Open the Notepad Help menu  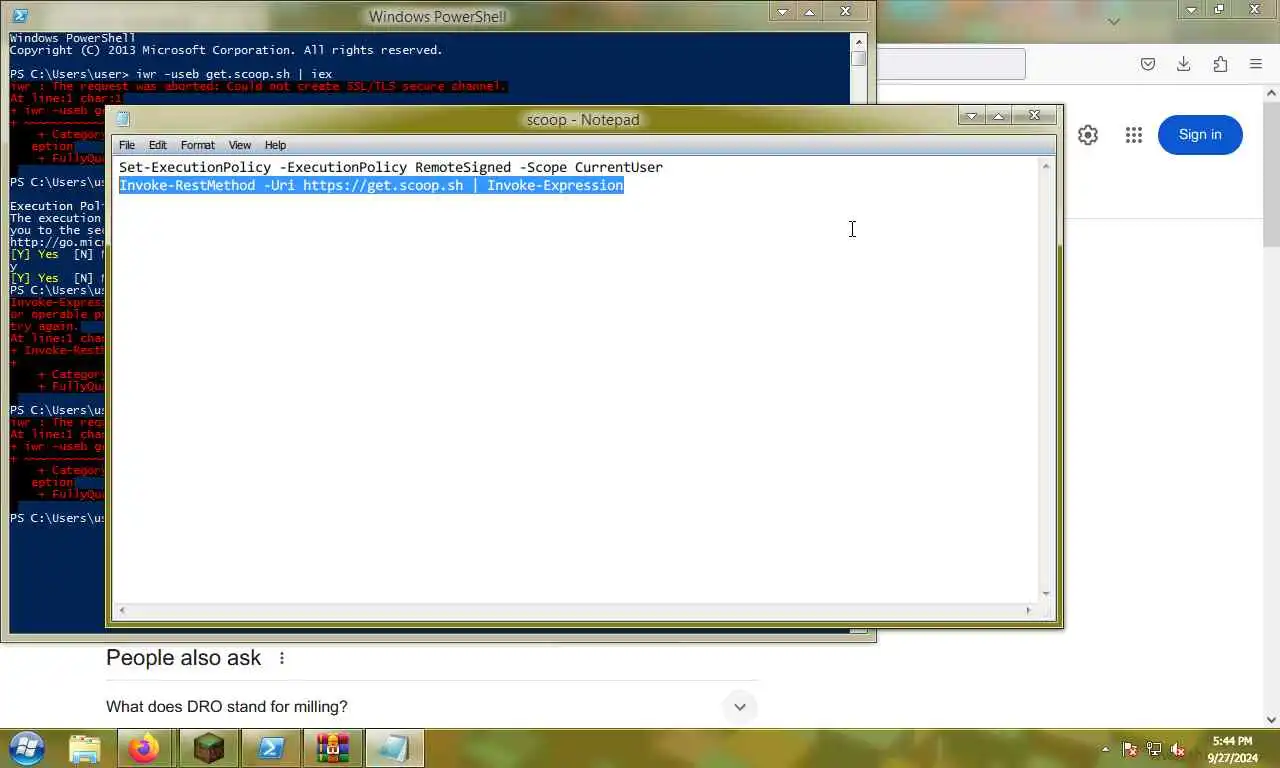(275, 145)
